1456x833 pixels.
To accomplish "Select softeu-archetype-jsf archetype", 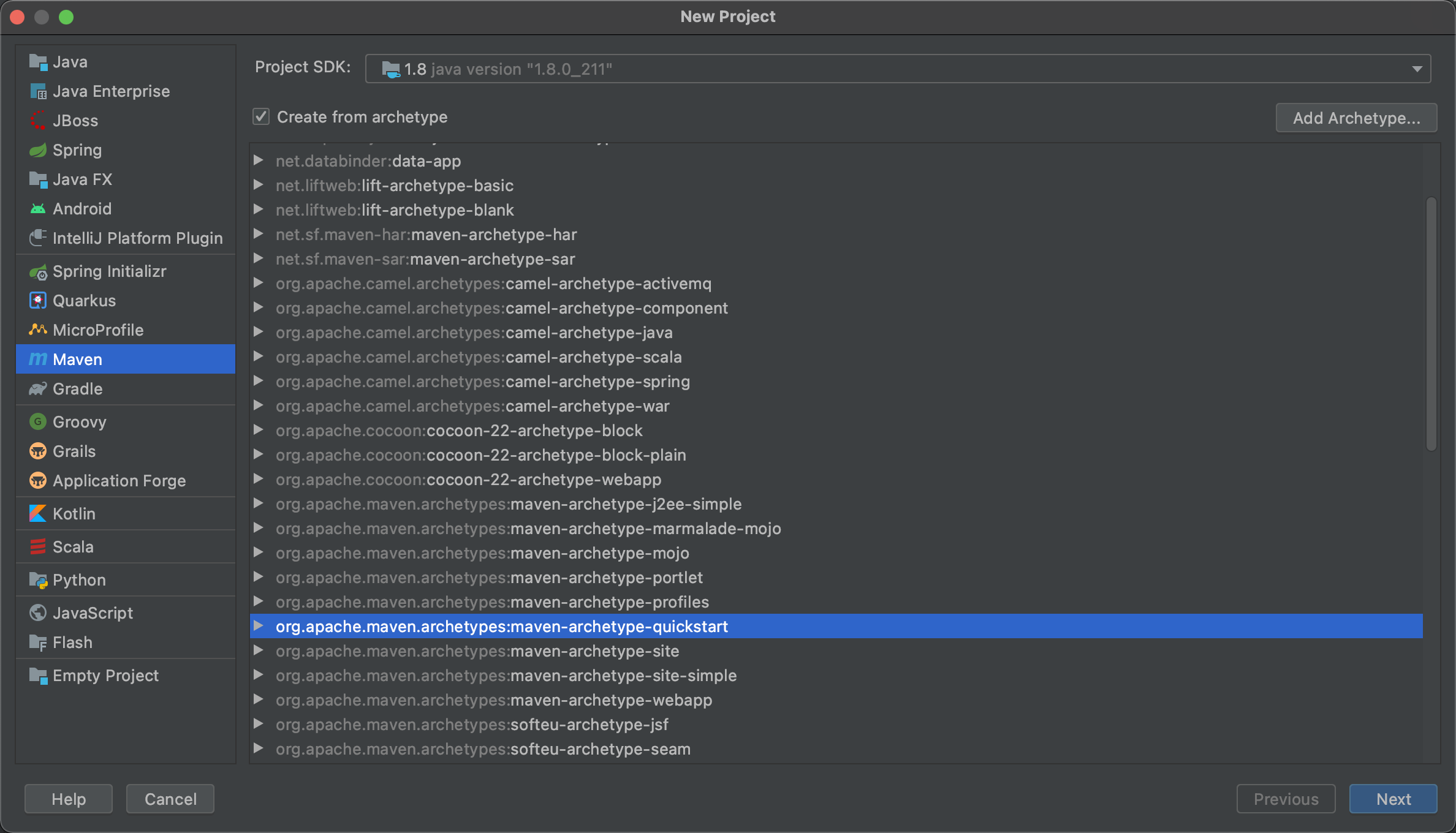I will point(836,725).
